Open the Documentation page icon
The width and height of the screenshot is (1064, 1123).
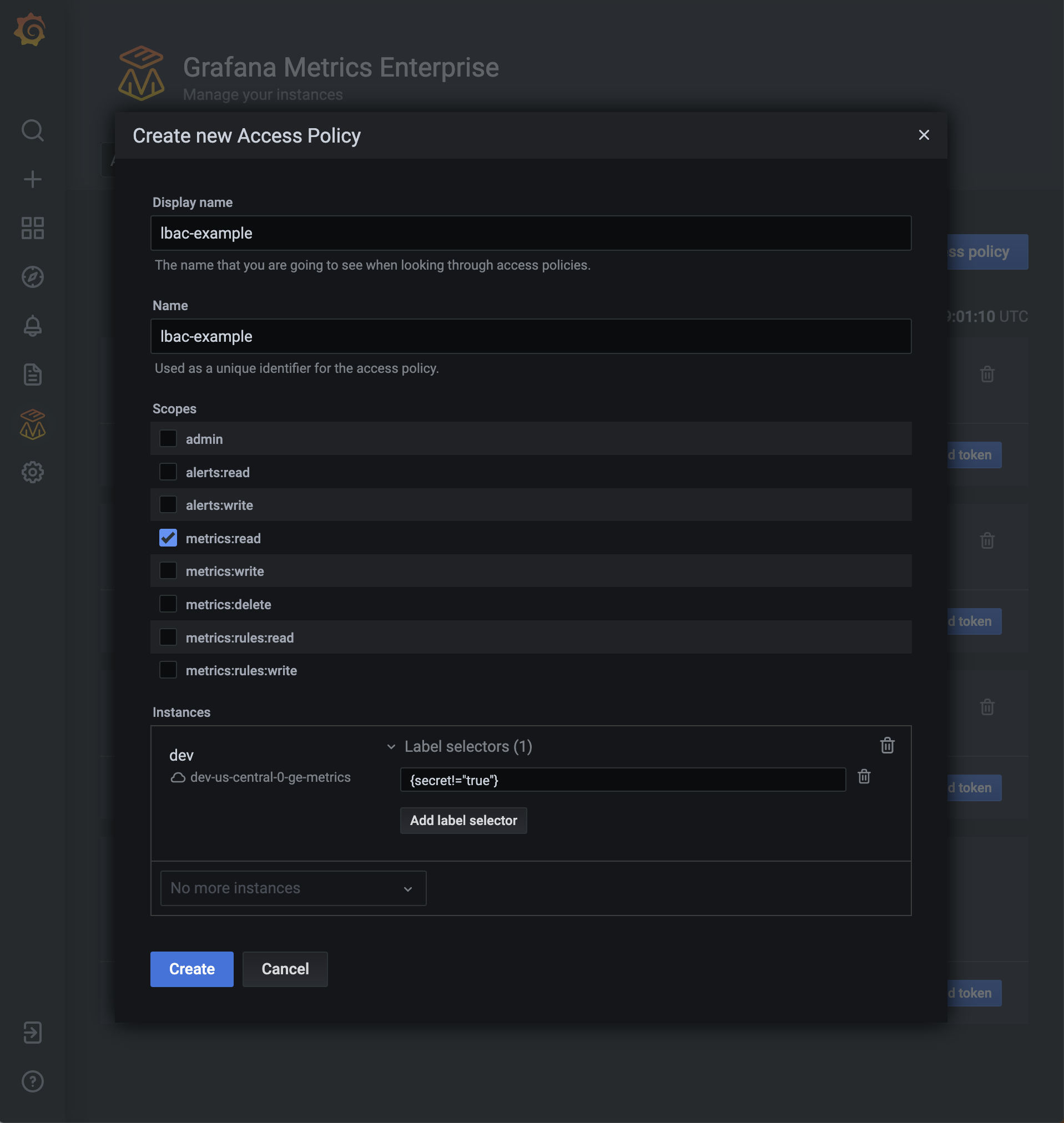(x=32, y=374)
